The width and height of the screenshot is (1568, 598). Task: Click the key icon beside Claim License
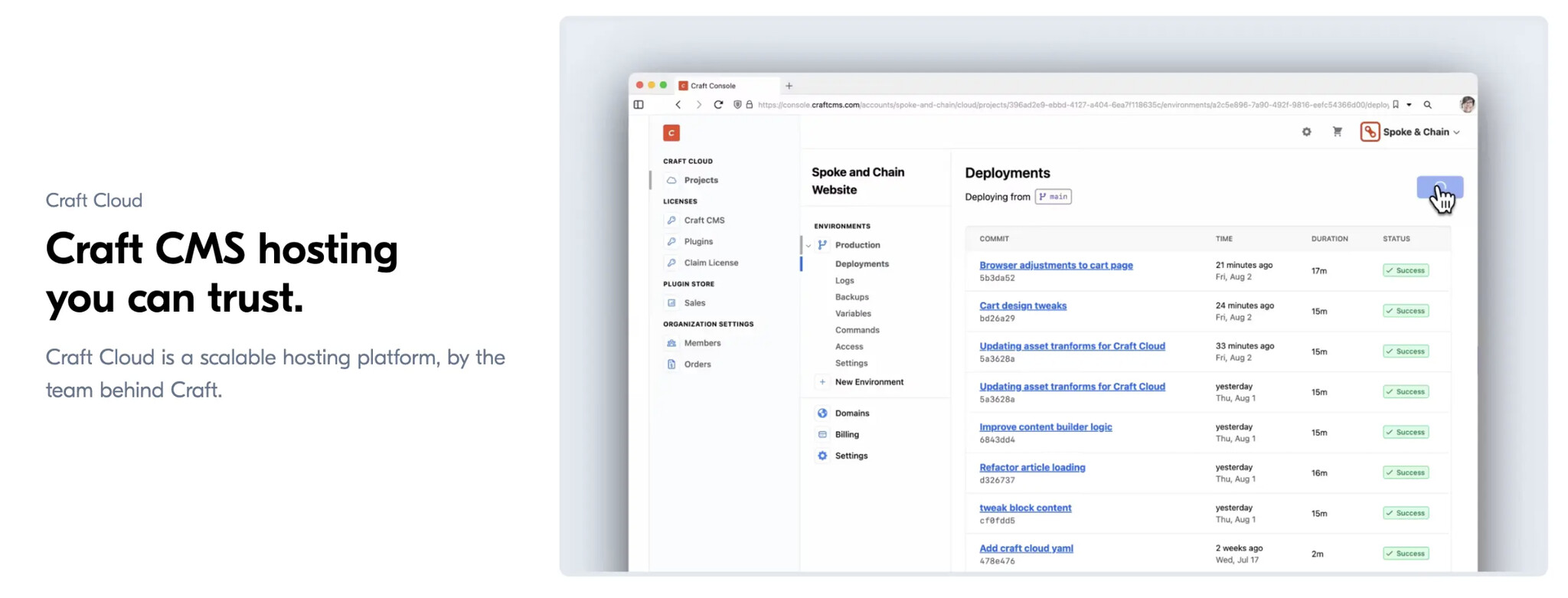(x=671, y=263)
